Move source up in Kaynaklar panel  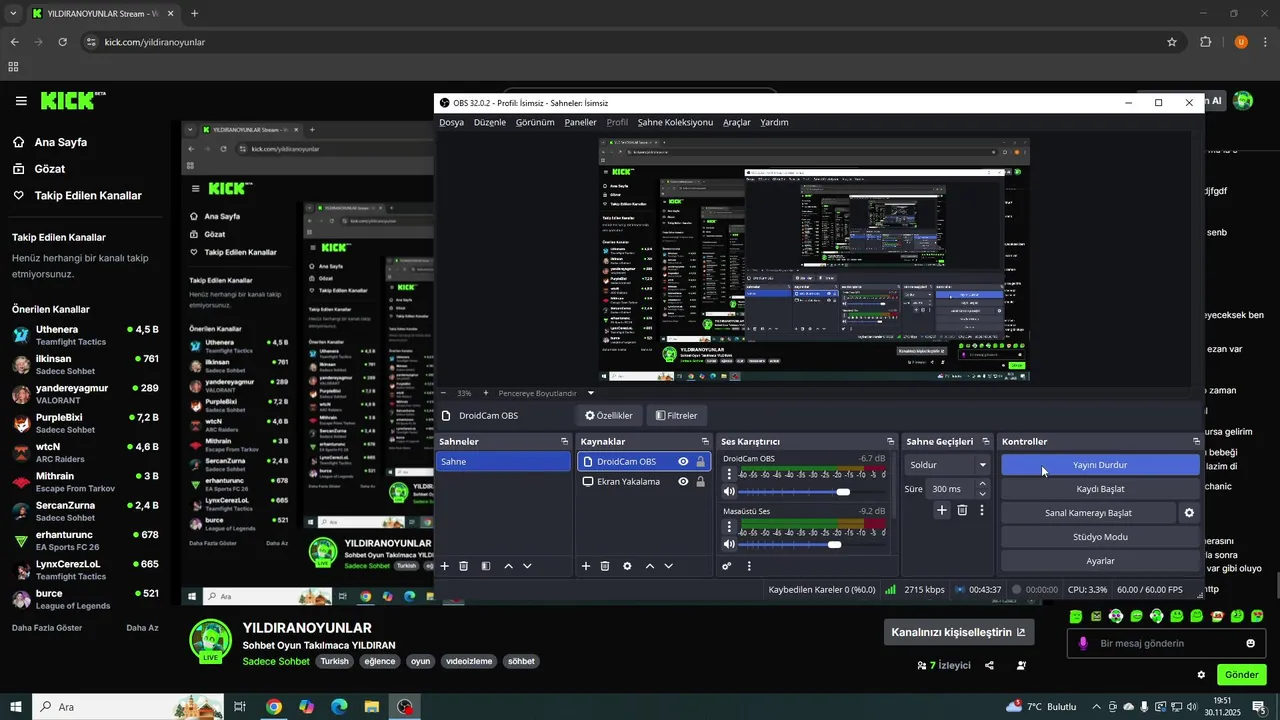point(650,566)
